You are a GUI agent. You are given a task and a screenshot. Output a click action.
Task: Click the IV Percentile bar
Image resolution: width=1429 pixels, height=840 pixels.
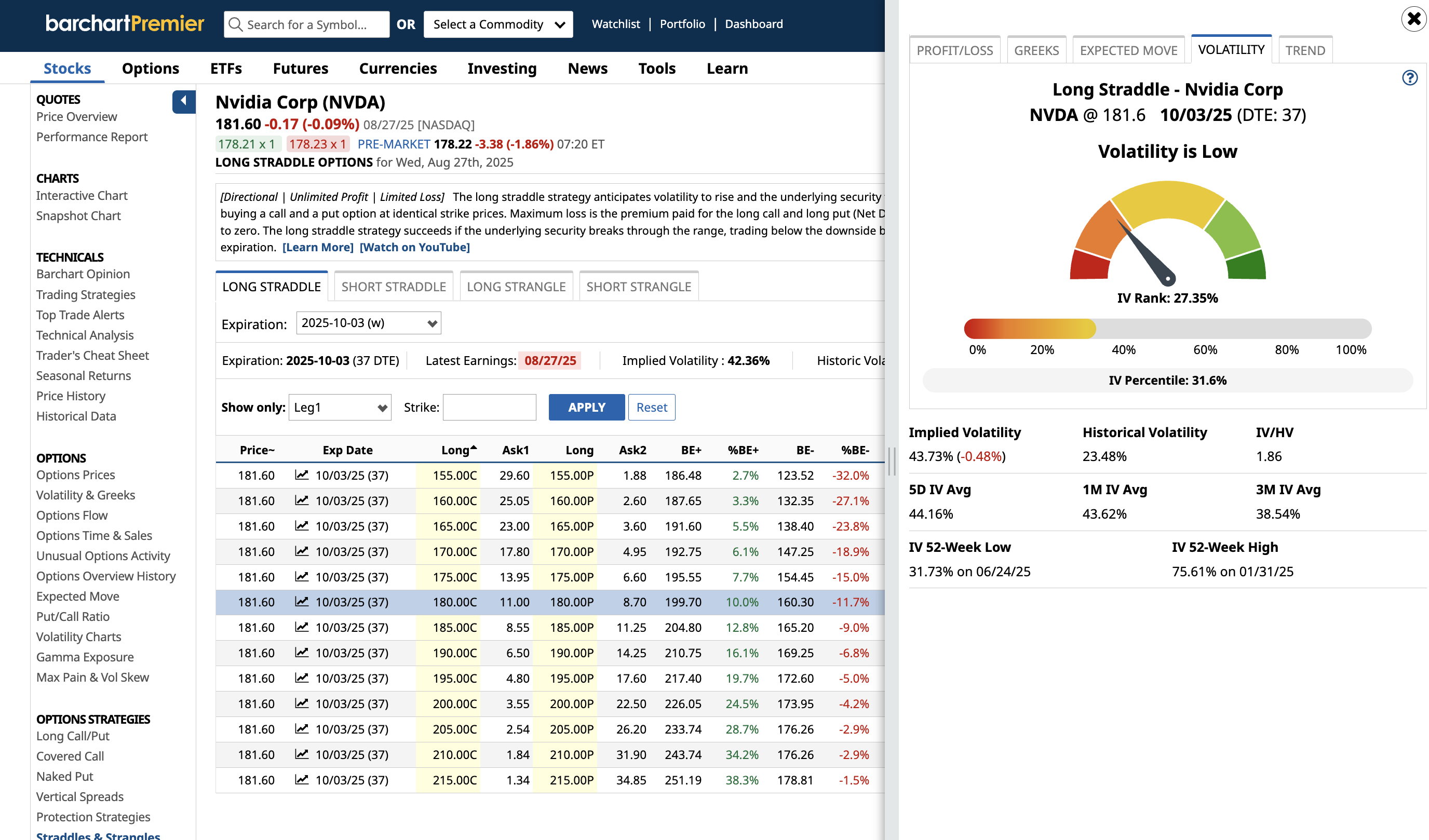tap(1168, 381)
